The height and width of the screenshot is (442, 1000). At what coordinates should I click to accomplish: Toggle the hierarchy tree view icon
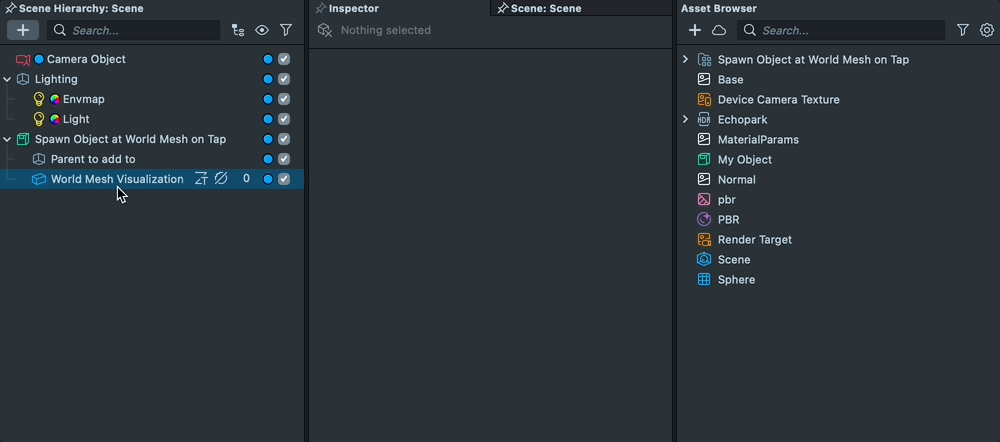coord(238,31)
